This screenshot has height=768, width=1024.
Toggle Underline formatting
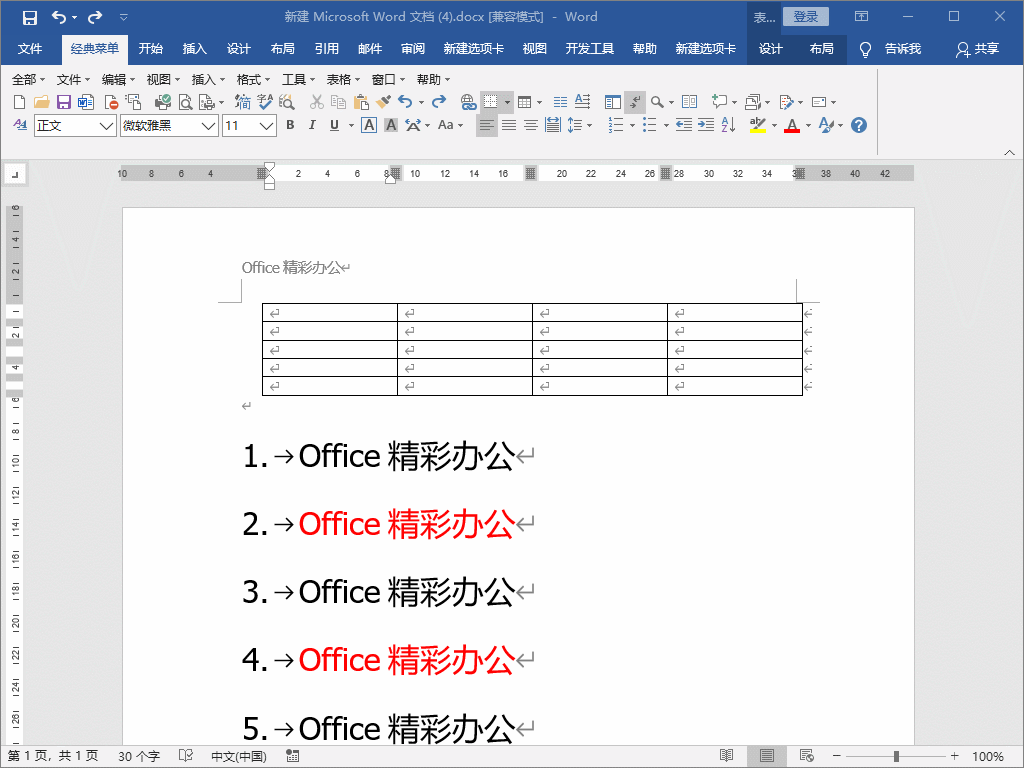tap(334, 125)
